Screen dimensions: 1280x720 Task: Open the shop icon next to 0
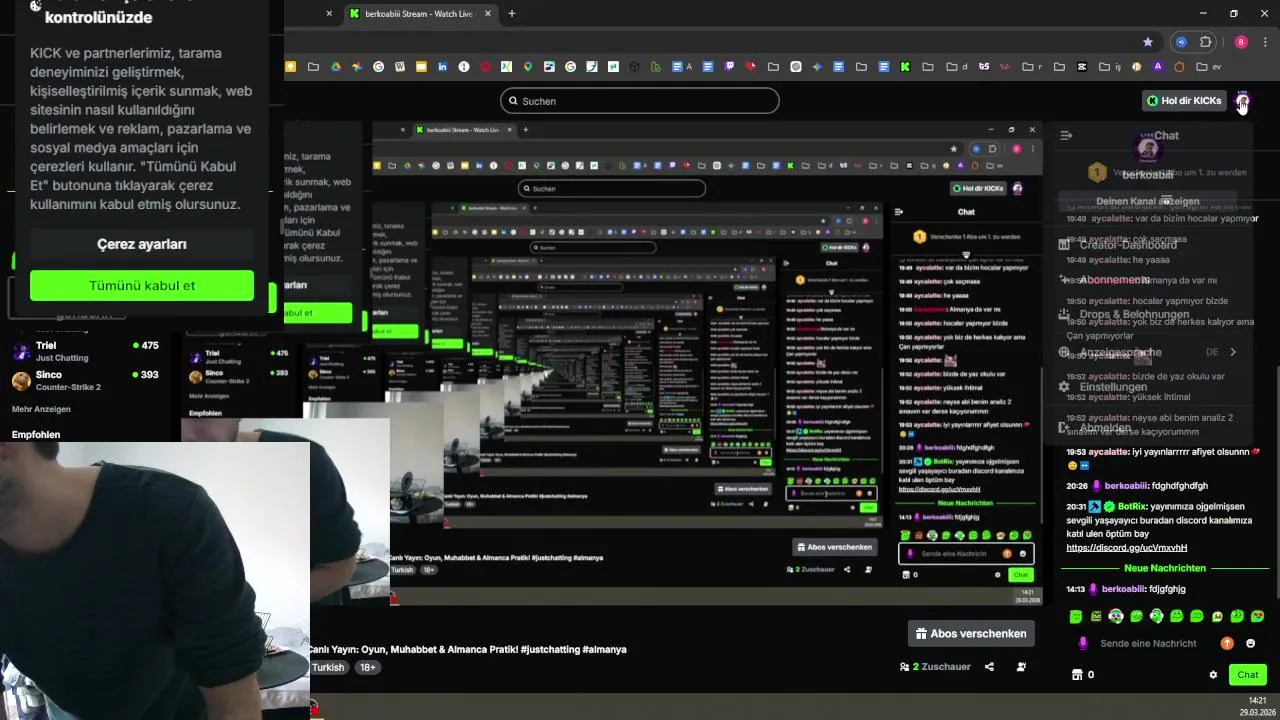pos(1078,675)
